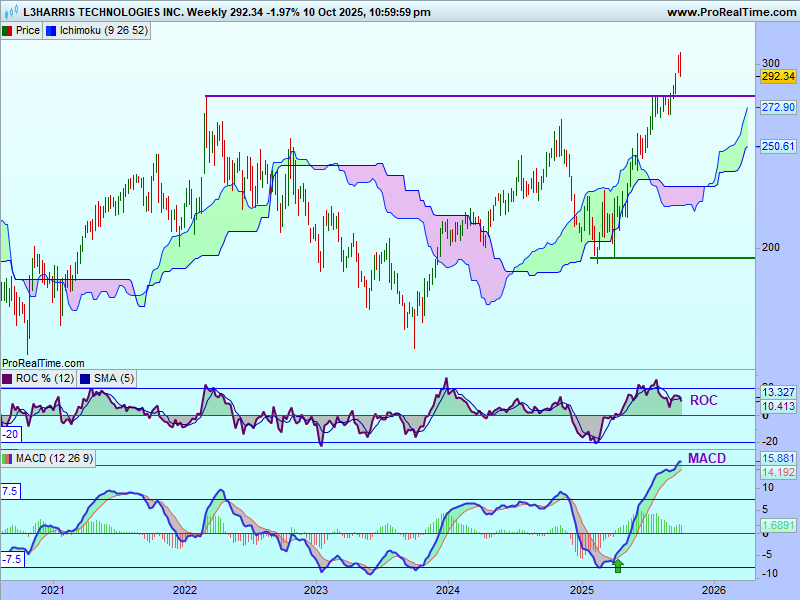The width and height of the screenshot is (800, 600).
Task: Click the 15.881 MACD value tag
Action: coord(777,461)
